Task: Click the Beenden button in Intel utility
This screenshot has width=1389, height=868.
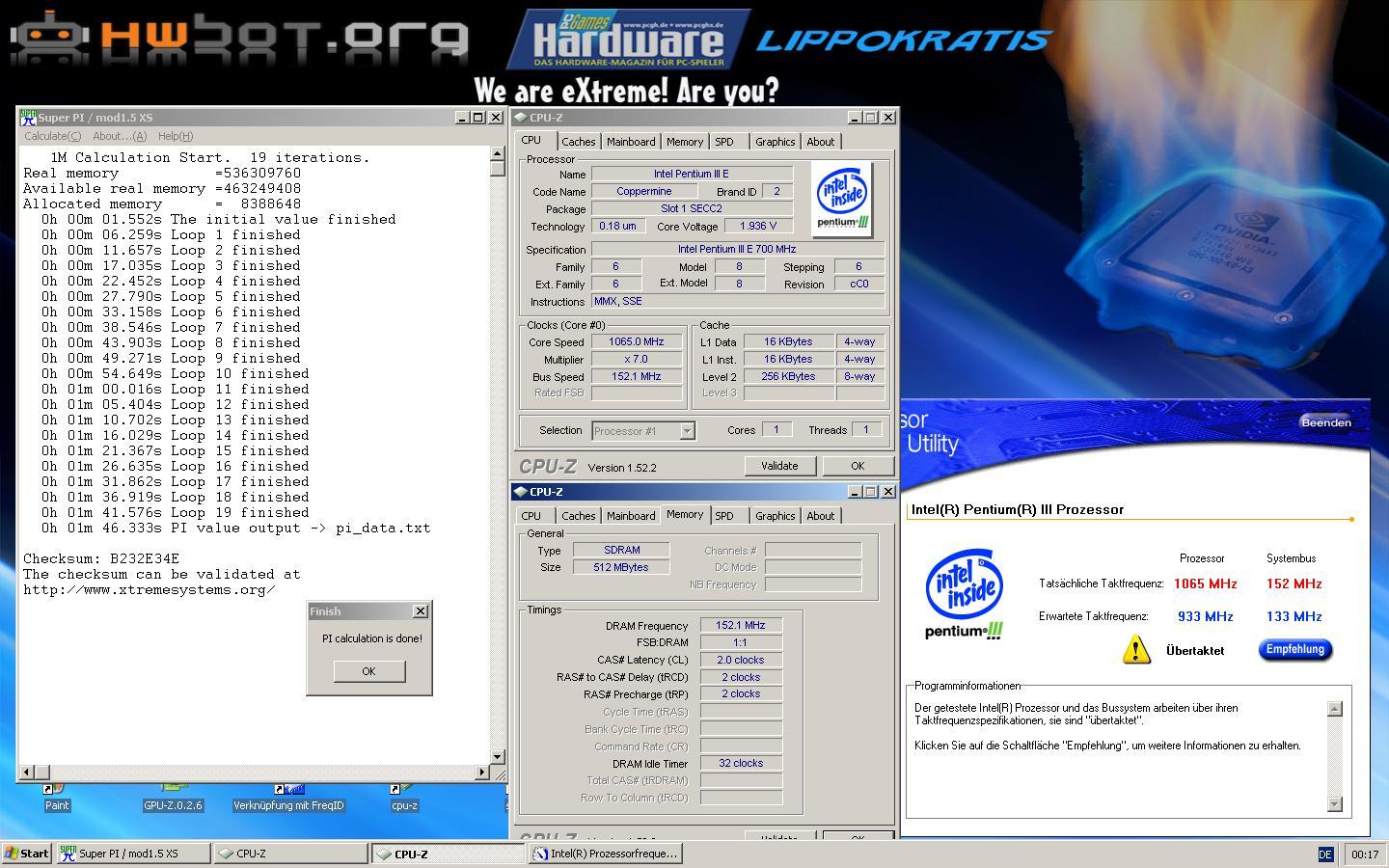Action: point(1325,422)
